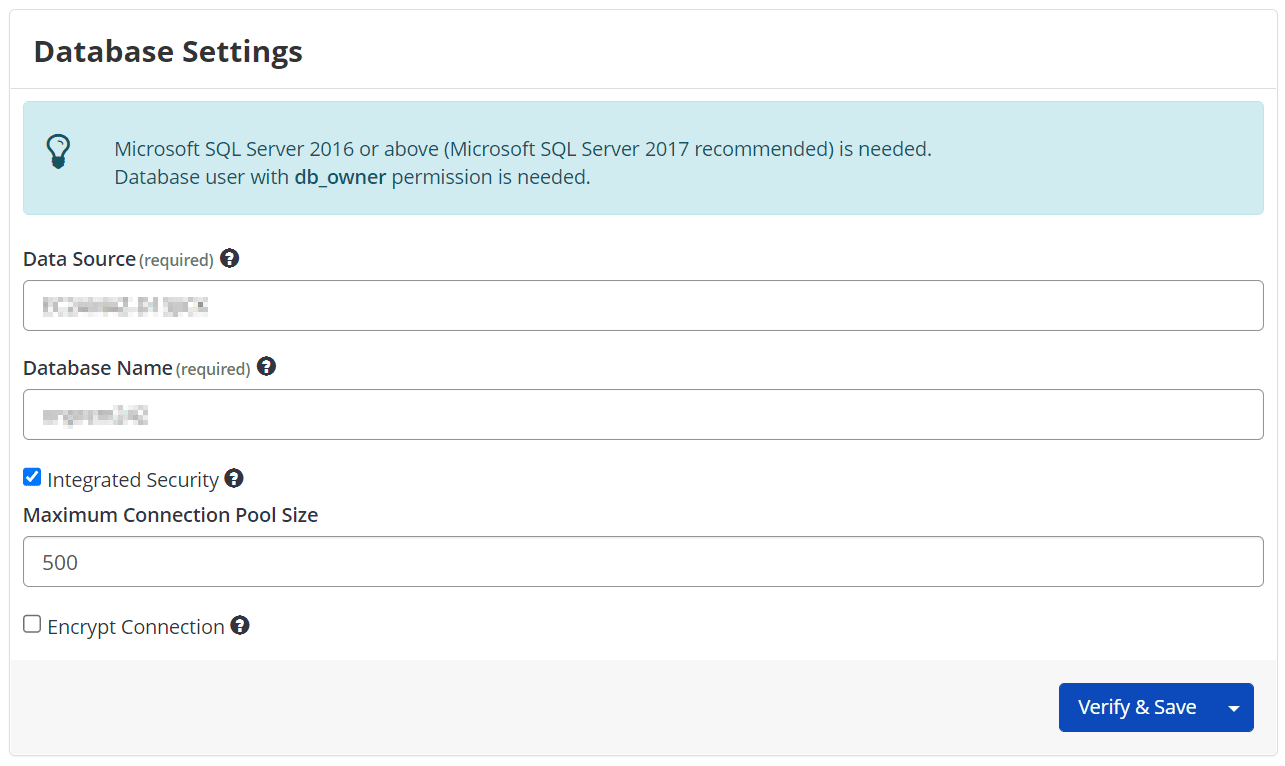Open the Integrated Security help icon
Screen dimensions: 1285x766
[233, 478]
